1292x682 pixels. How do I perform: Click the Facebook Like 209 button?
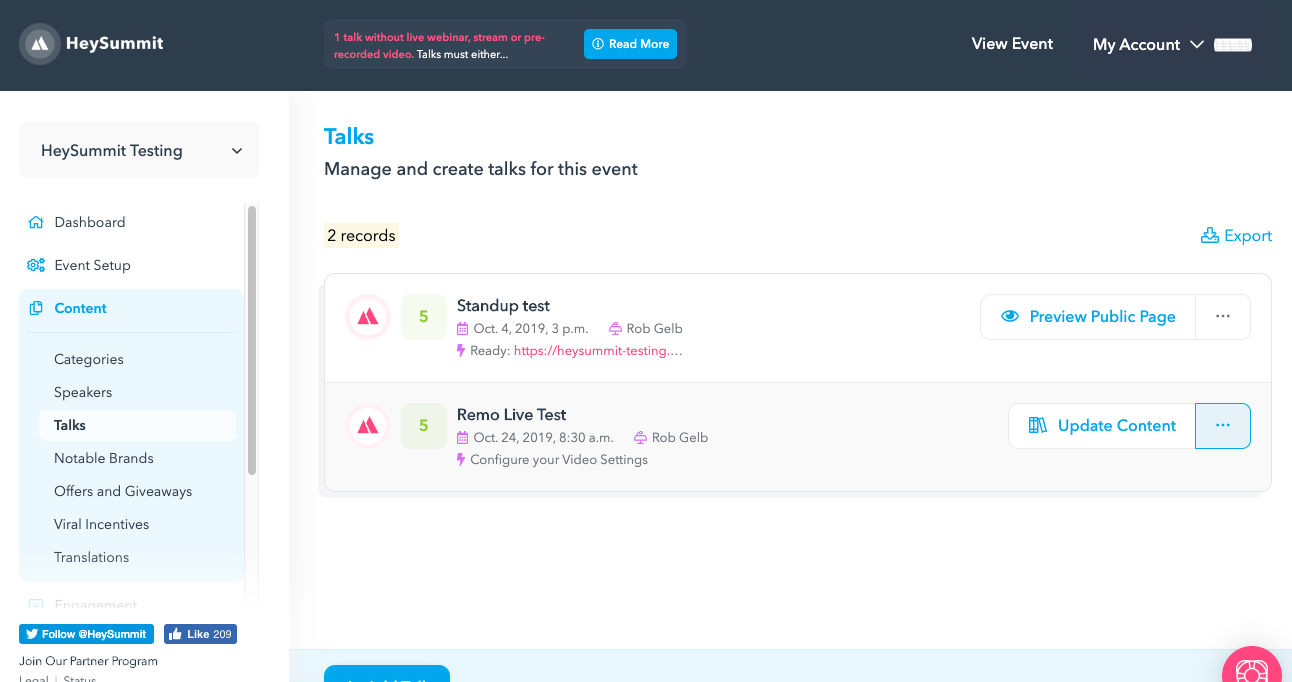[x=200, y=634]
